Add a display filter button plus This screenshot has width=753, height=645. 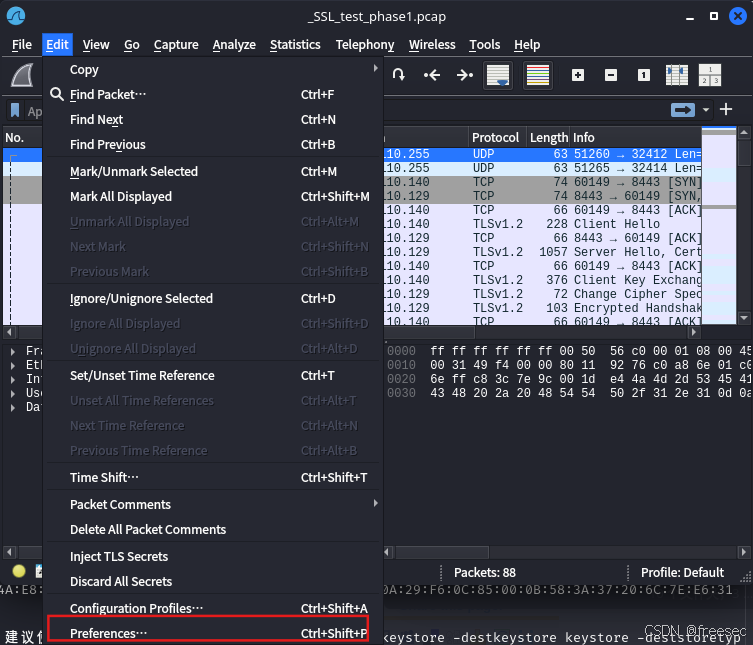pos(726,110)
